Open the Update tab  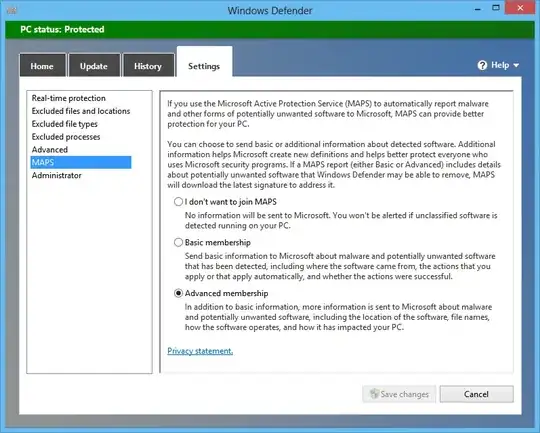coord(94,65)
